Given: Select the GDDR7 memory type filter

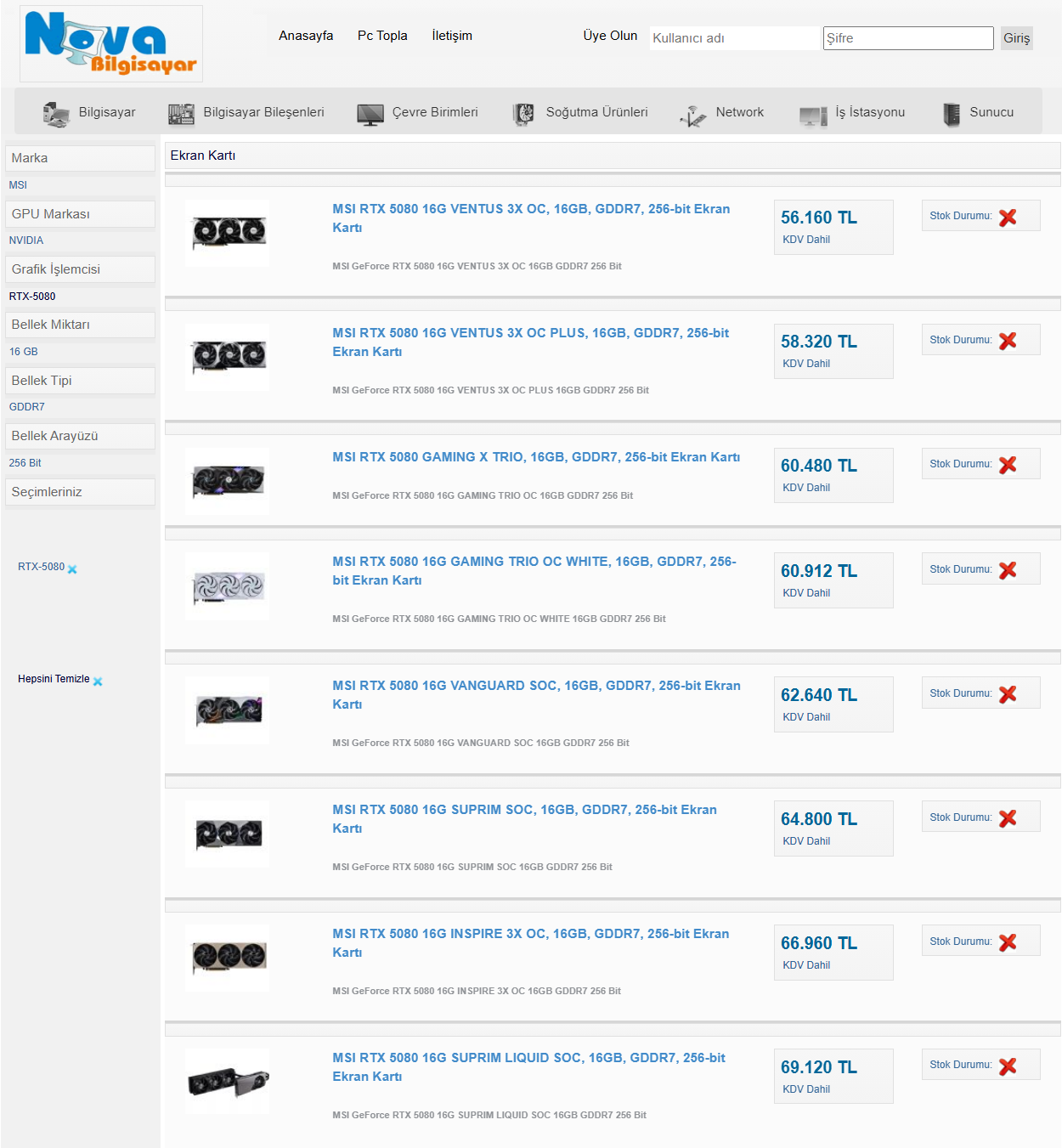Looking at the screenshot, I should (27, 407).
